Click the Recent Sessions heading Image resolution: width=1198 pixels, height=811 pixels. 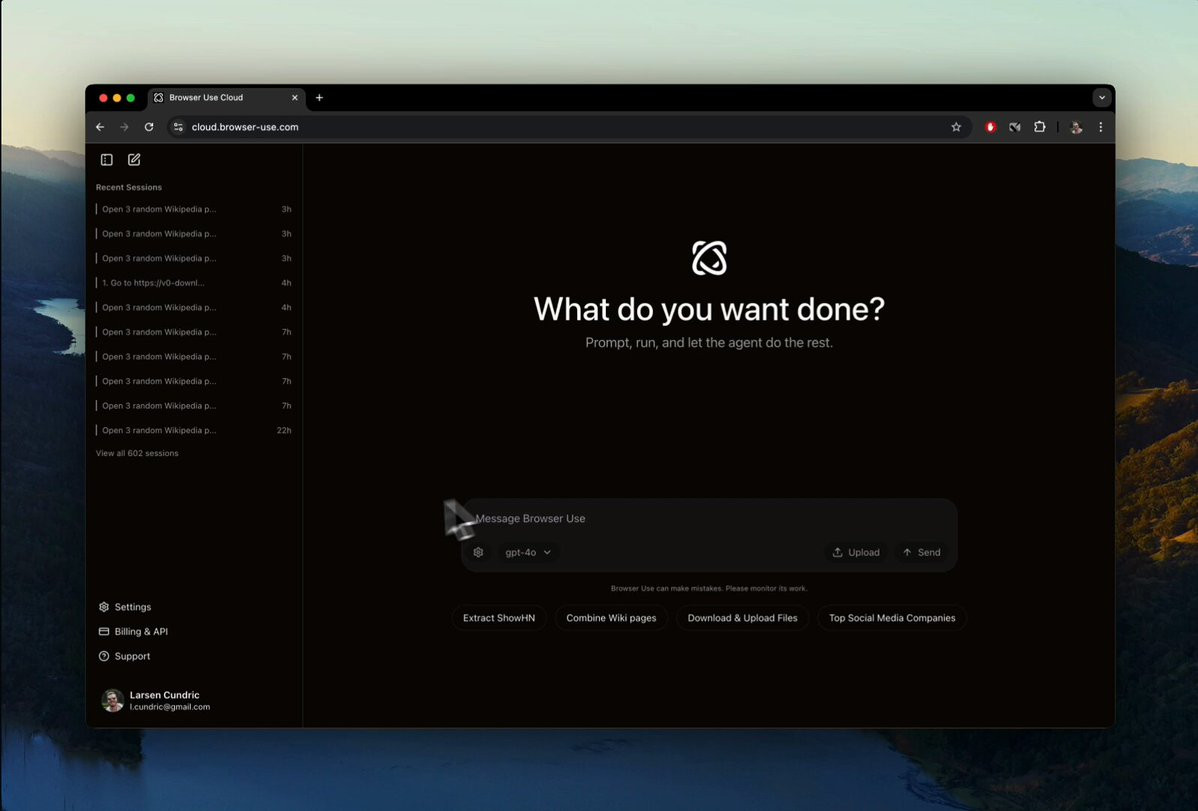(x=128, y=187)
